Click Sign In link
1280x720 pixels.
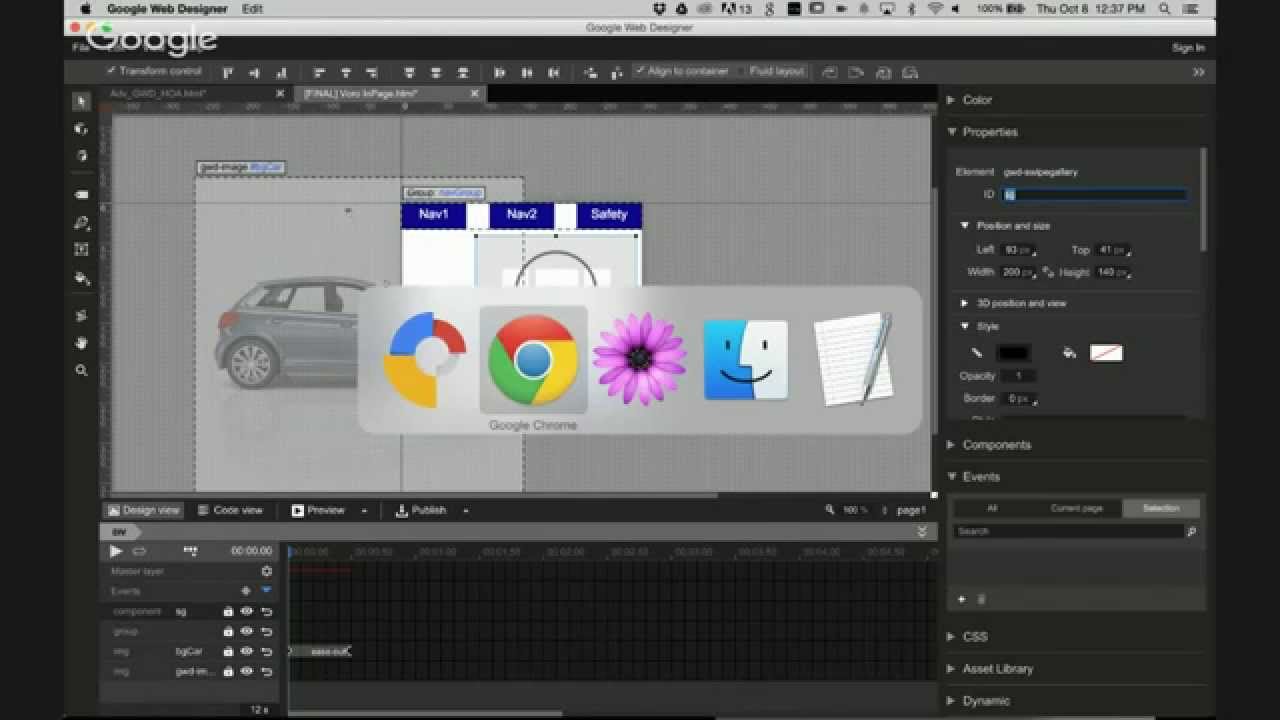point(1187,48)
